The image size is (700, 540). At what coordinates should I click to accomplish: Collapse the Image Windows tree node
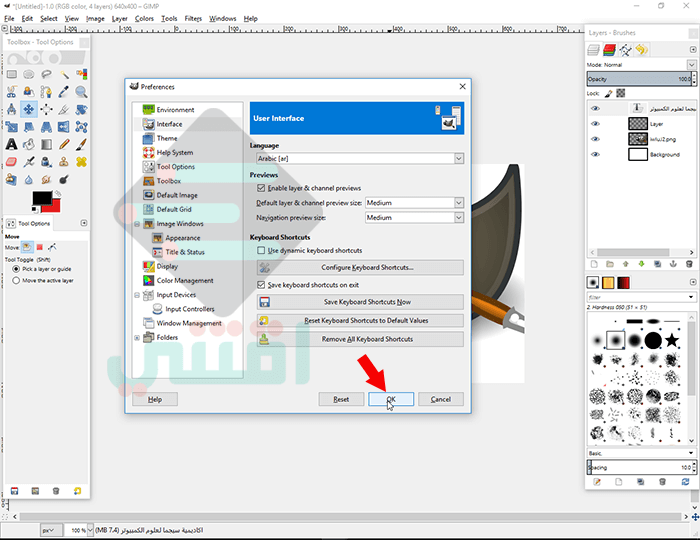coord(137,224)
